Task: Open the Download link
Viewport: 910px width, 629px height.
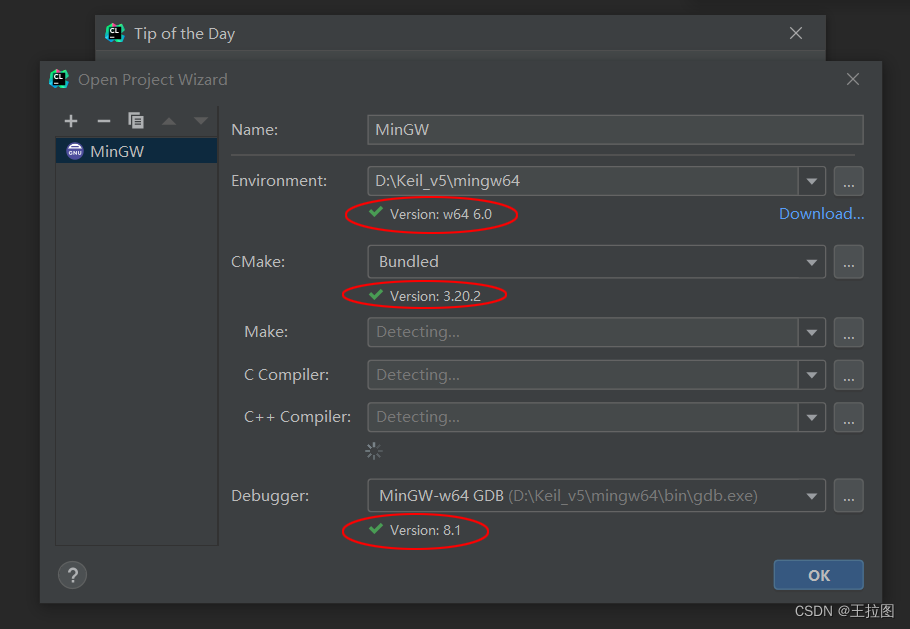Action: (x=821, y=214)
